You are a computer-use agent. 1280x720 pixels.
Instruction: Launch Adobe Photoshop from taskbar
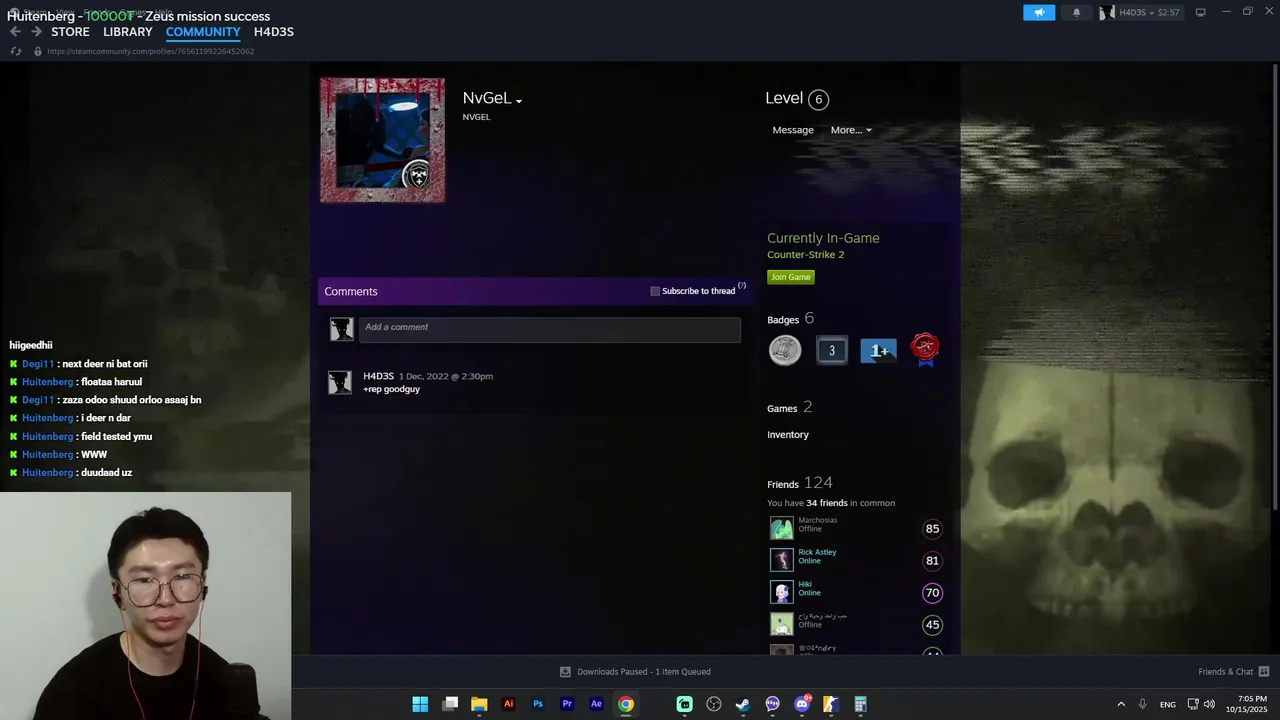coord(538,704)
